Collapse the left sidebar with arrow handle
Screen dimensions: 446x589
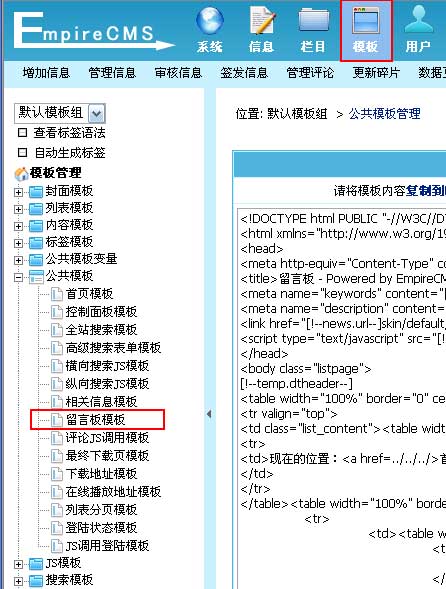click(209, 414)
